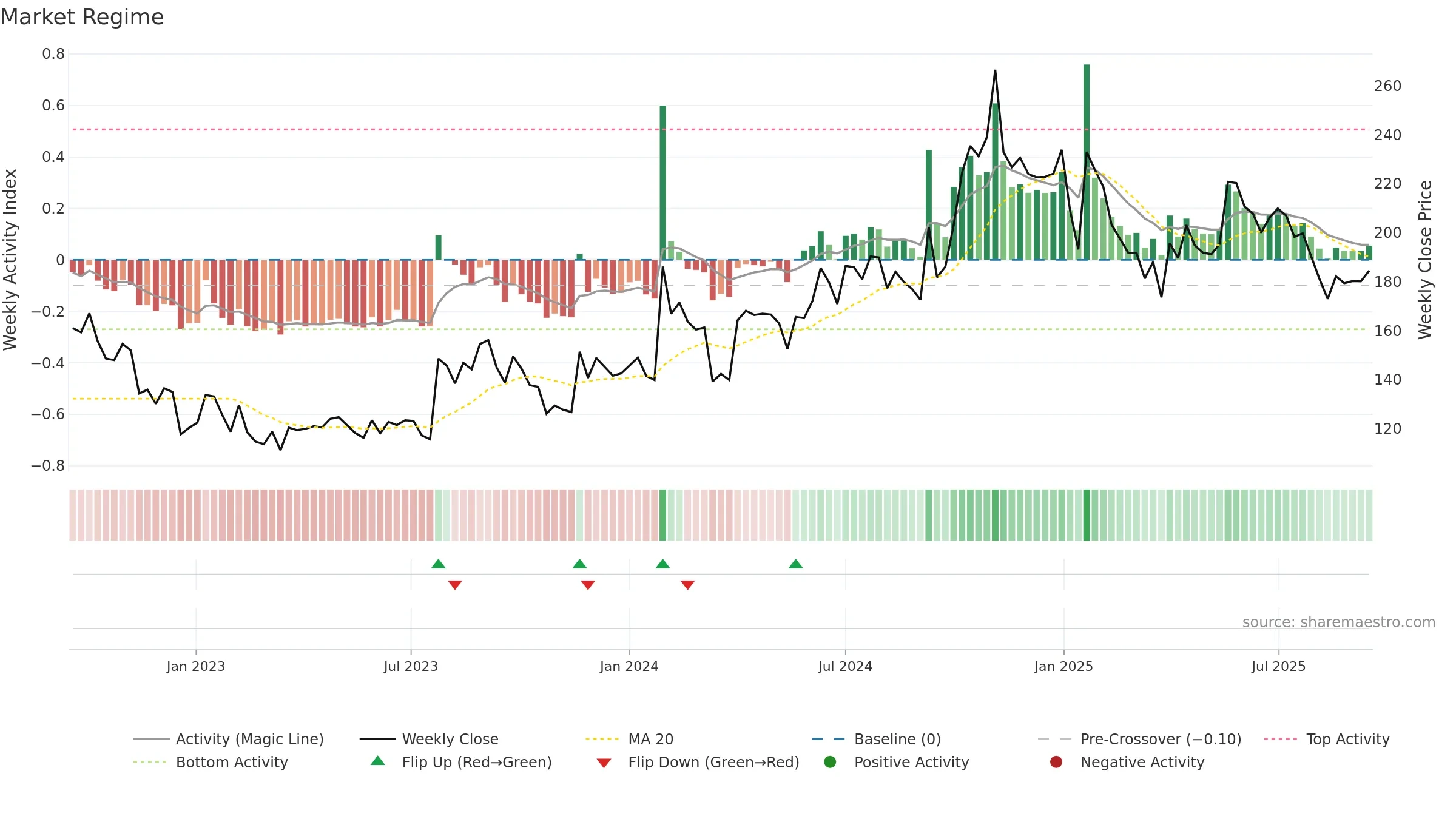The width and height of the screenshot is (1456, 819).
Task: Toggle the Flip Up (Red→Green) legend entry
Action: pyautogui.click(x=461, y=762)
